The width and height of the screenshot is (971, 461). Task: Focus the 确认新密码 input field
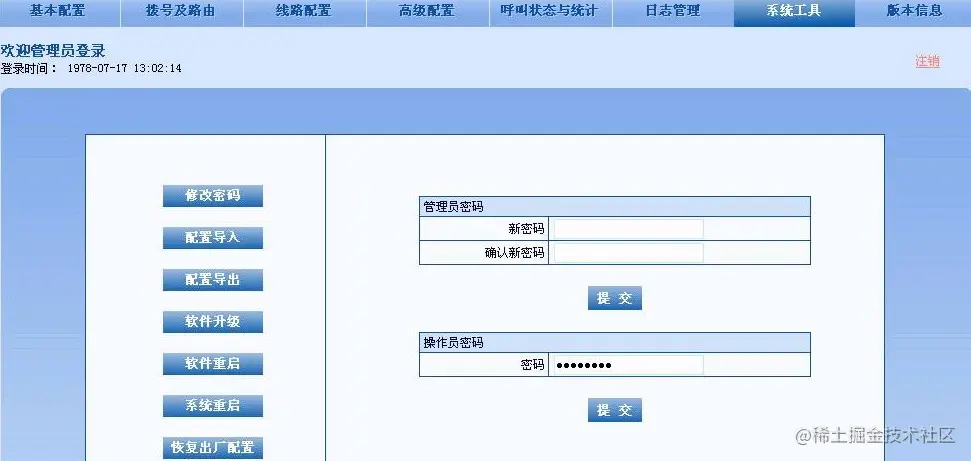629,253
